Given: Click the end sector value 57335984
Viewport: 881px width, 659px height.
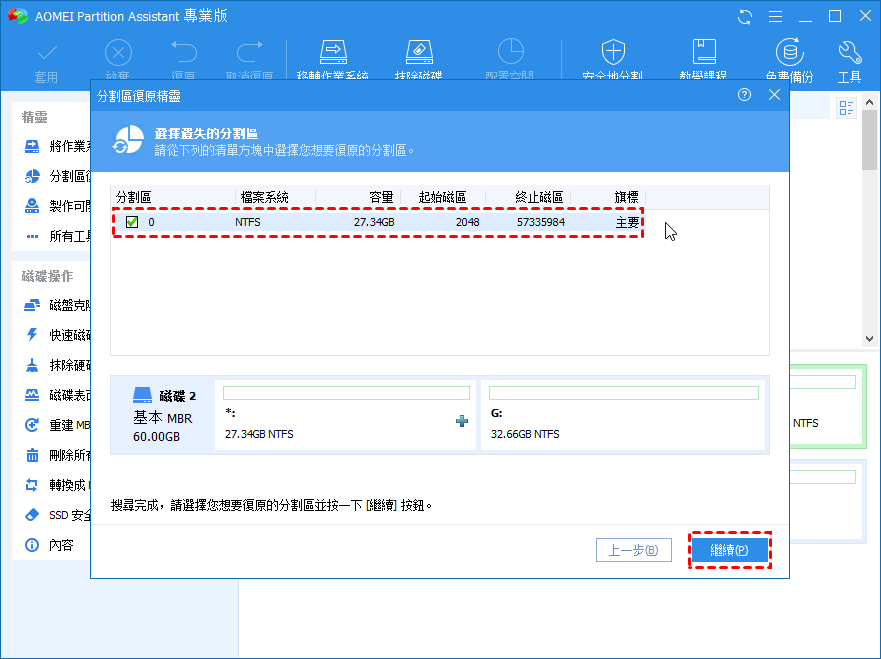Looking at the screenshot, I should (x=541, y=222).
